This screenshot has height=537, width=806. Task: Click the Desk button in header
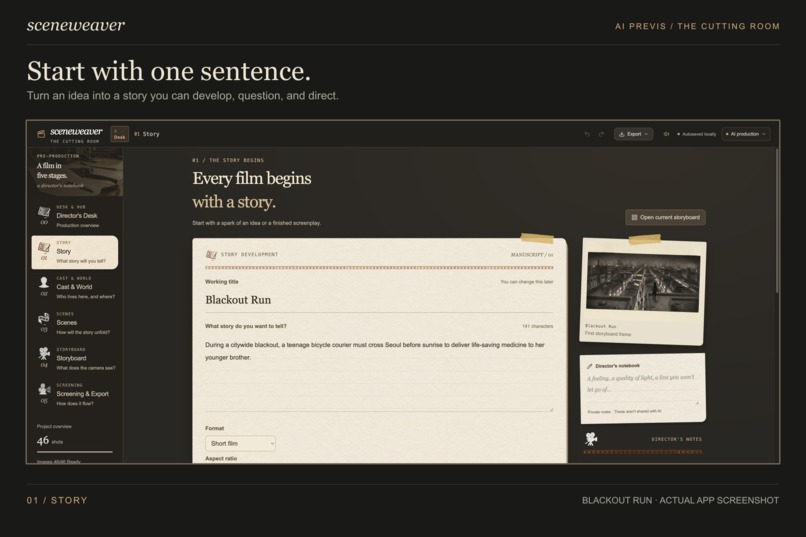point(119,134)
